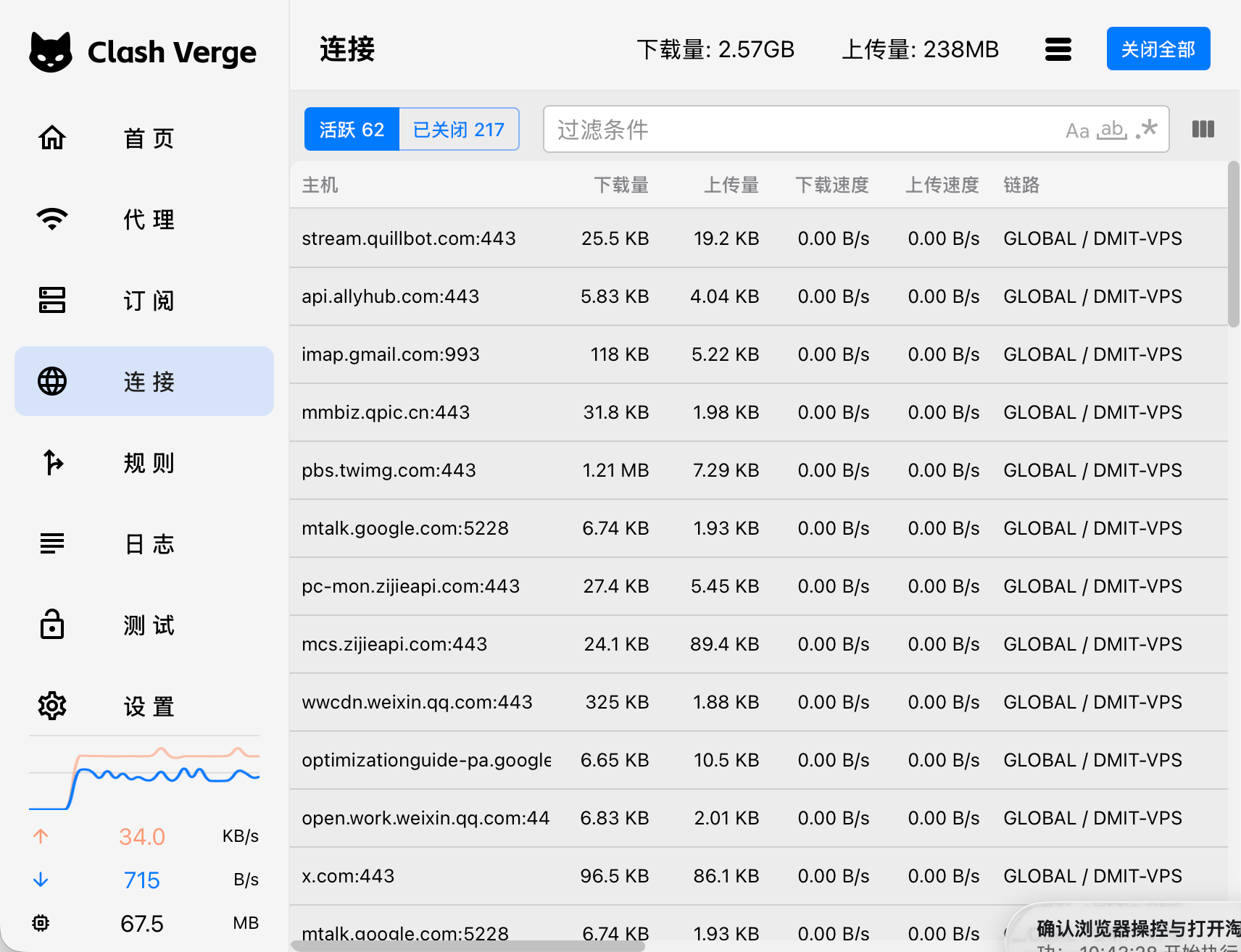Select the Connections globe icon
Viewport: 1241px width, 952px height.
pyautogui.click(x=52, y=381)
